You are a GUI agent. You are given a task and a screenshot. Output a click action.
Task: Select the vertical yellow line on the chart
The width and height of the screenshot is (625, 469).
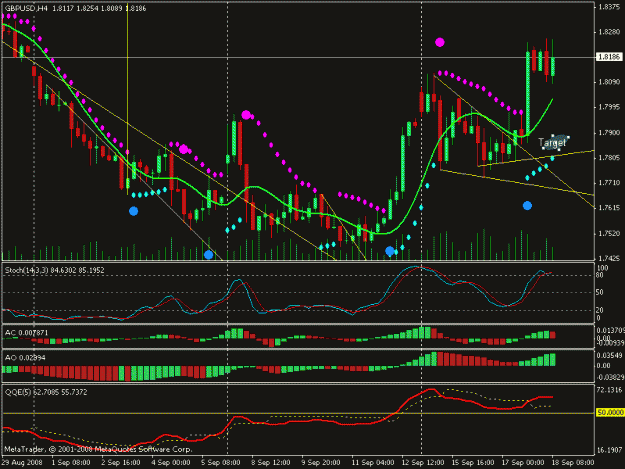coord(128,98)
